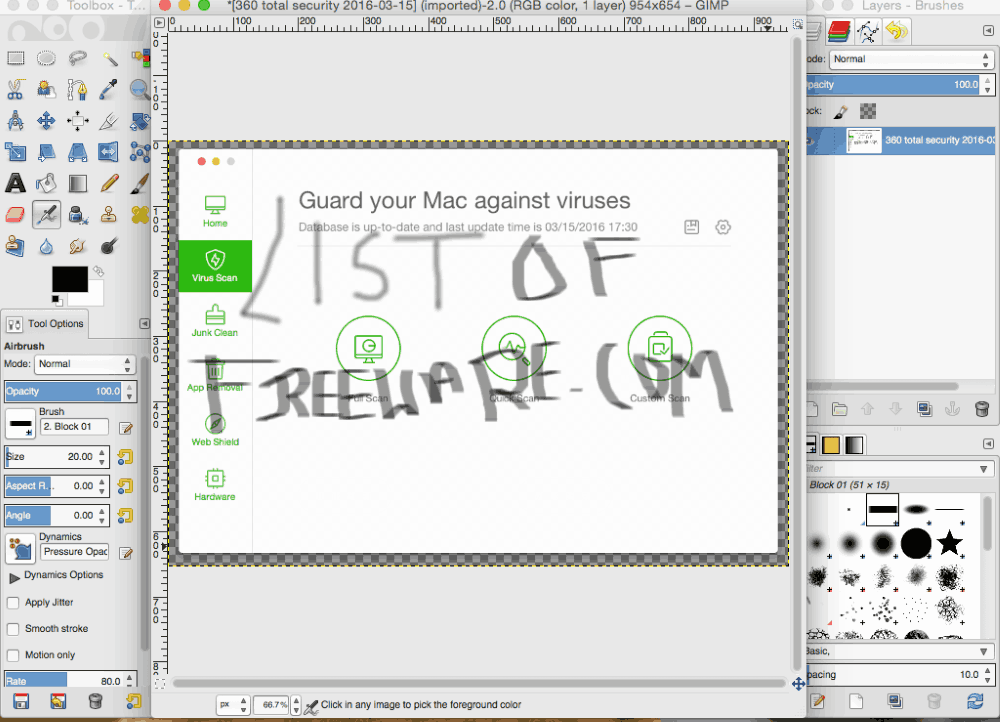Viewport: 1000px width, 722px height.
Task: Select the Perspective tool
Action: click(x=77, y=152)
